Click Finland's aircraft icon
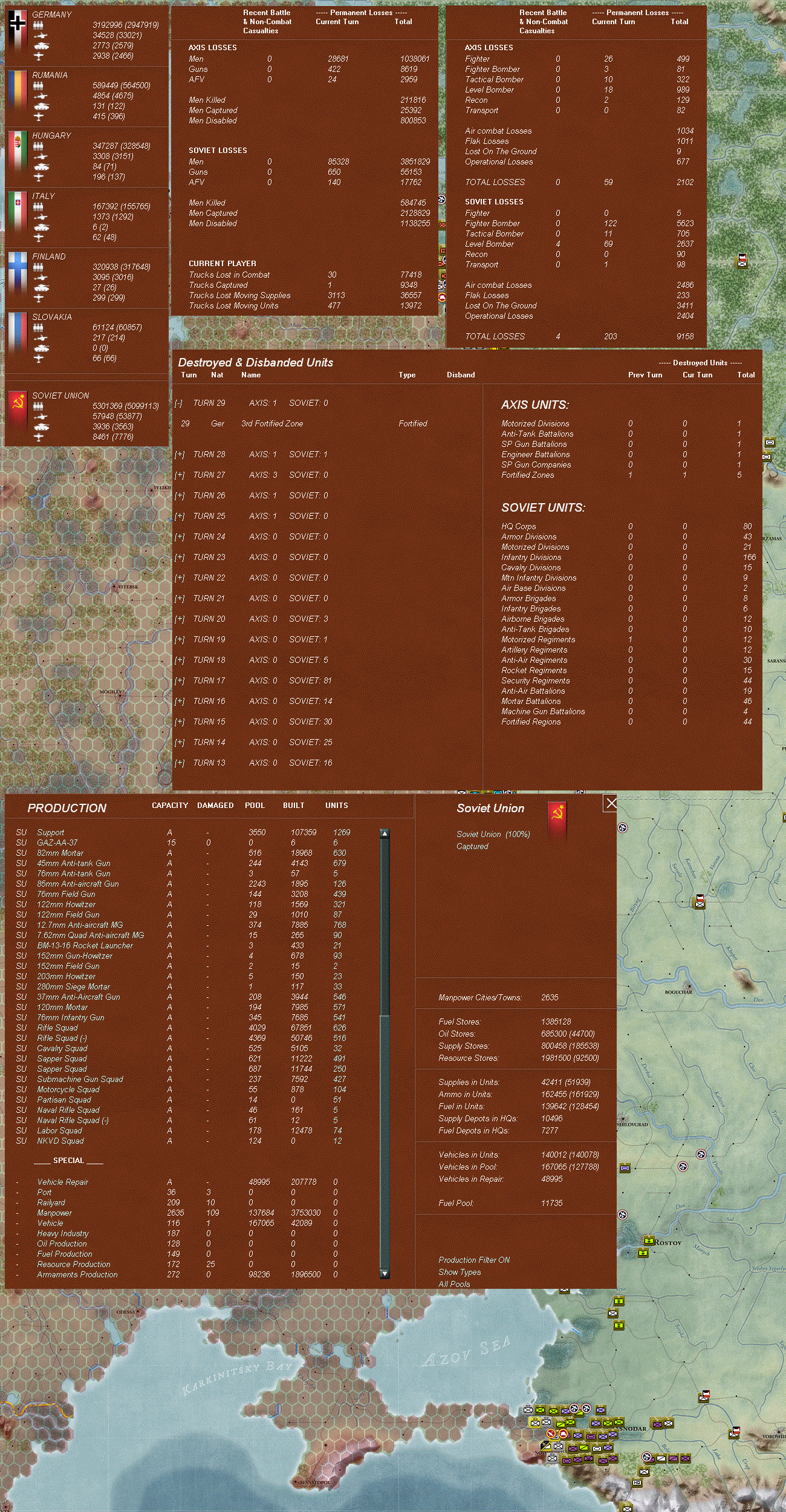The height and width of the screenshot is (1512, 786). 39,298
